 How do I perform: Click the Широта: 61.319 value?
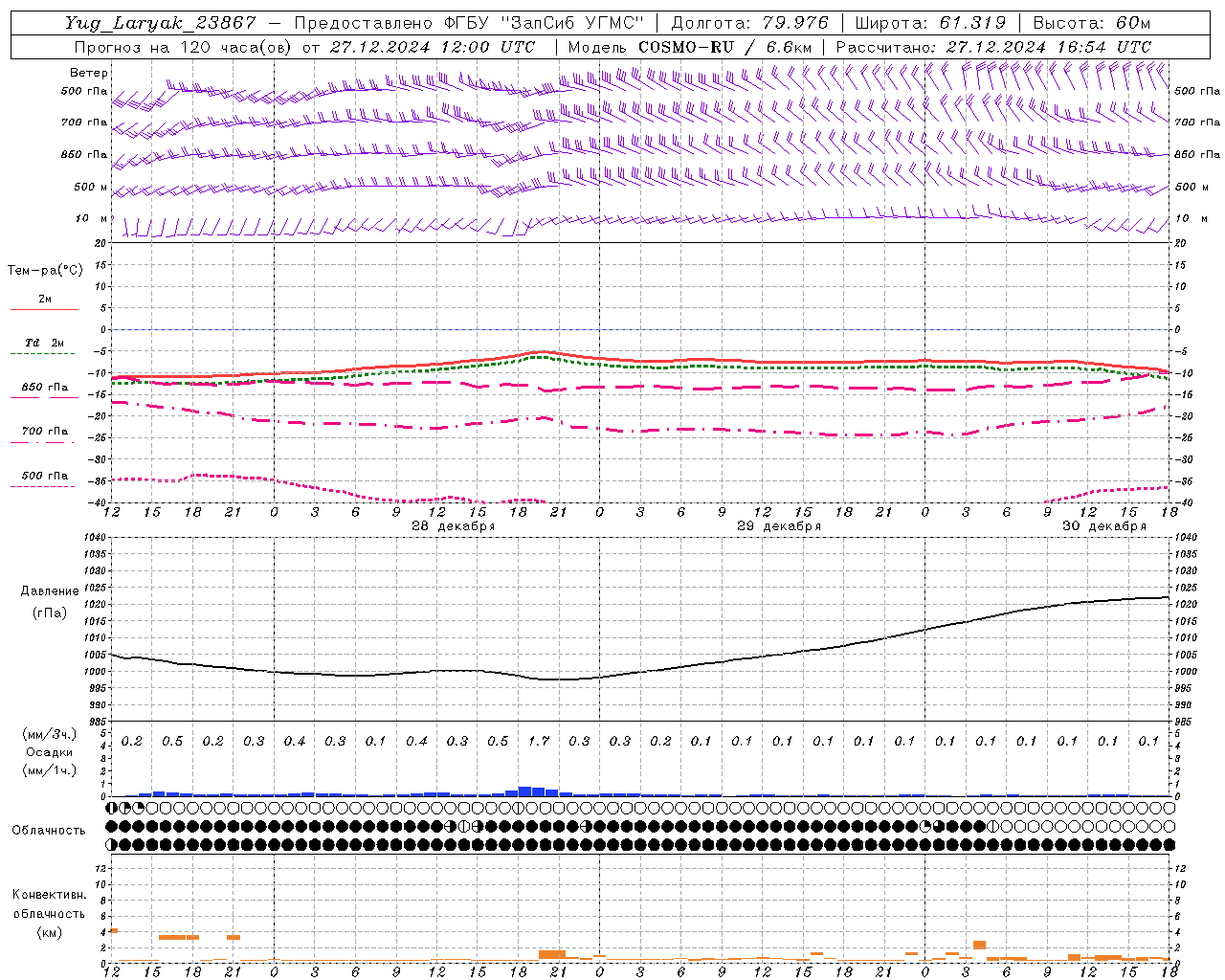pyautogui.click(x=930, y=23)
